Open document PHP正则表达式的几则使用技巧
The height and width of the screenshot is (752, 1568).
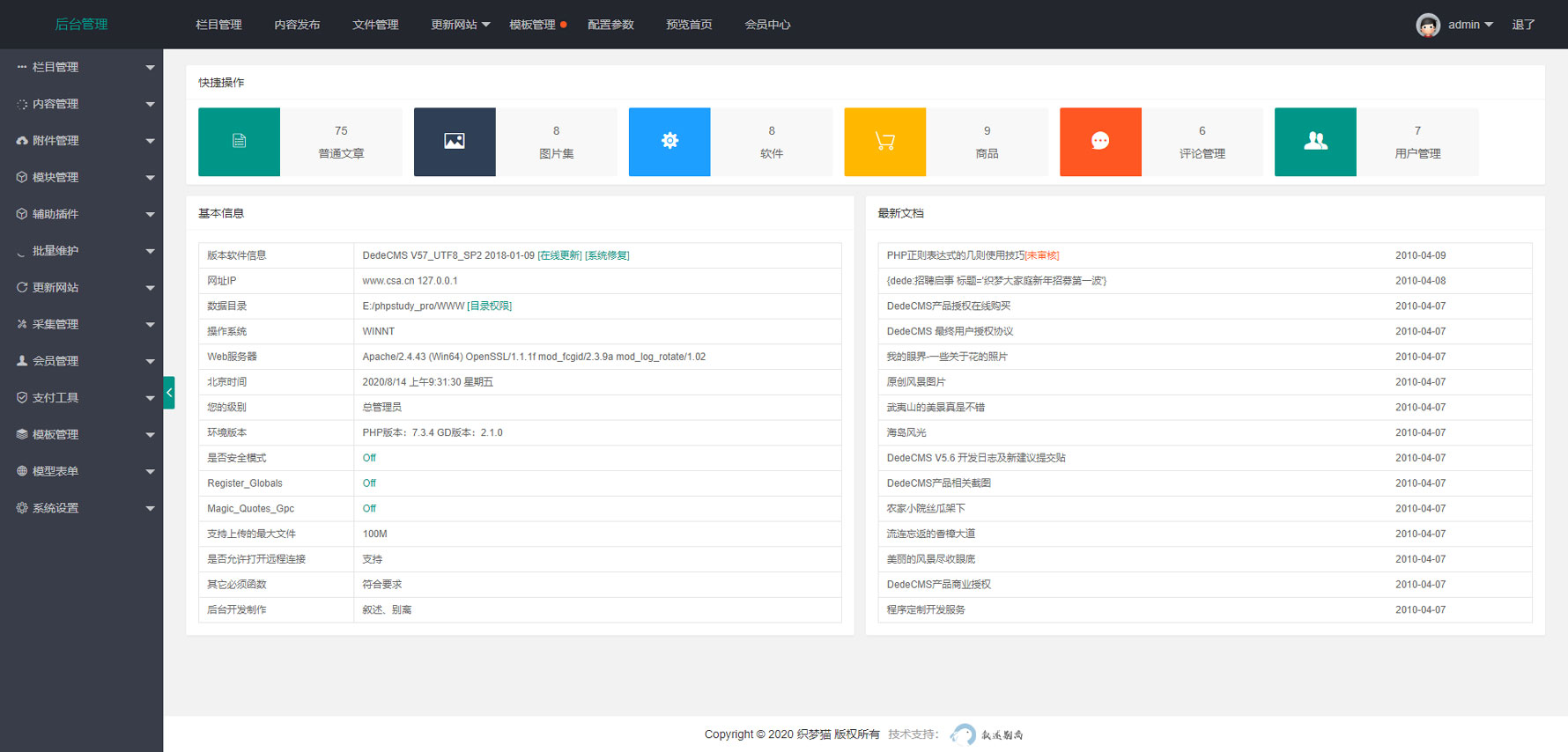tap(956, 255)
